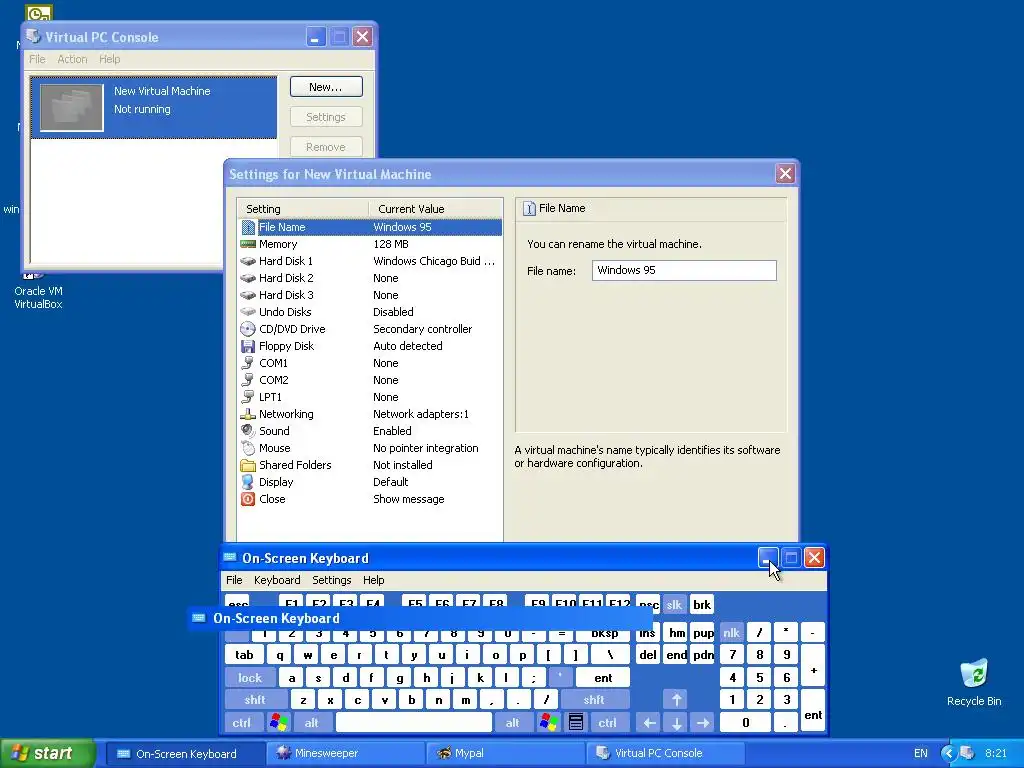This screenshot has width=1024, height=768.
Task: Toggle the right ctrl key
Action: pyautogui.click(x=607, y=722)
